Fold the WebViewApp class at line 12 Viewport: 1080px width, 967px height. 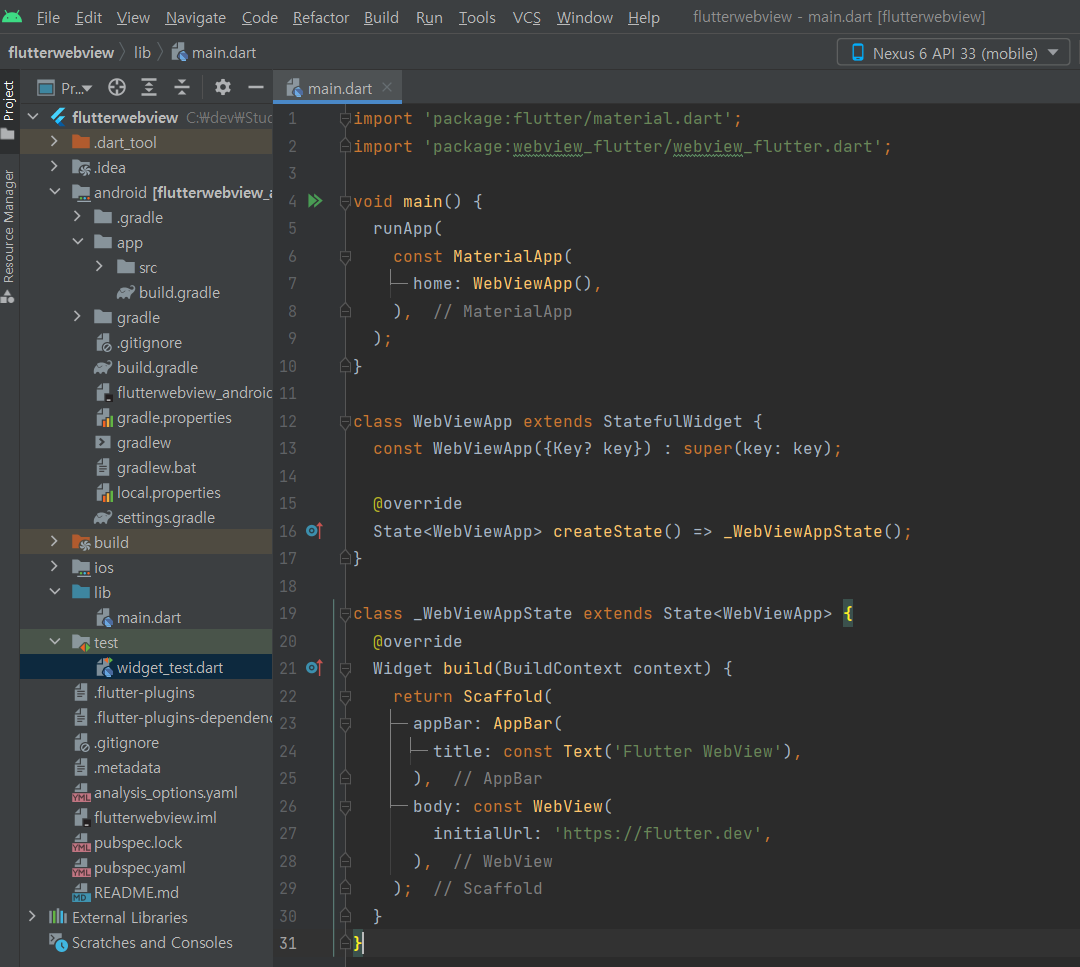pyautogui.click(x=345, y=422)
